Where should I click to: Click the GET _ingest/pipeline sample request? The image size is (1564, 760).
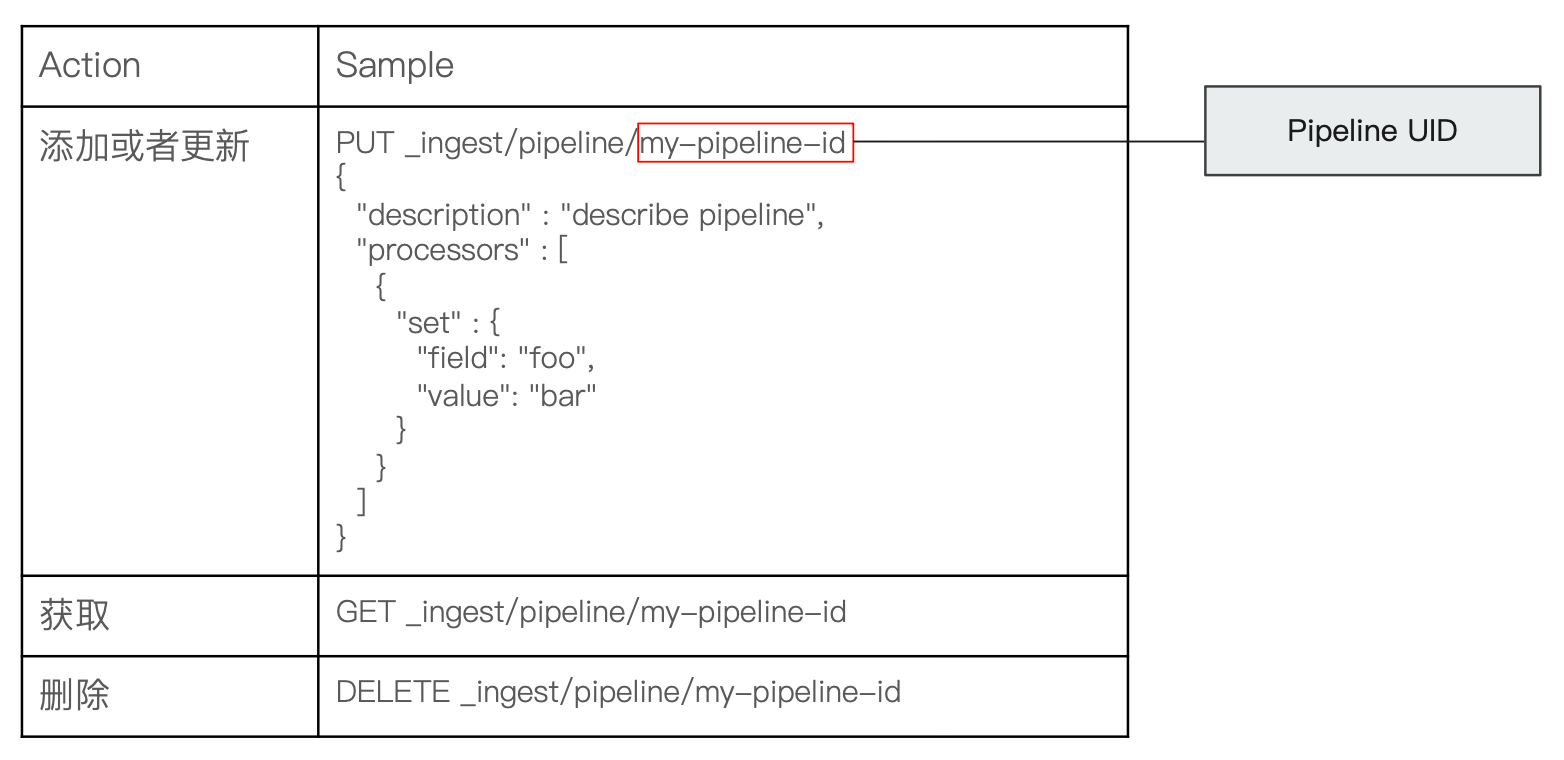tap(591, 612)
